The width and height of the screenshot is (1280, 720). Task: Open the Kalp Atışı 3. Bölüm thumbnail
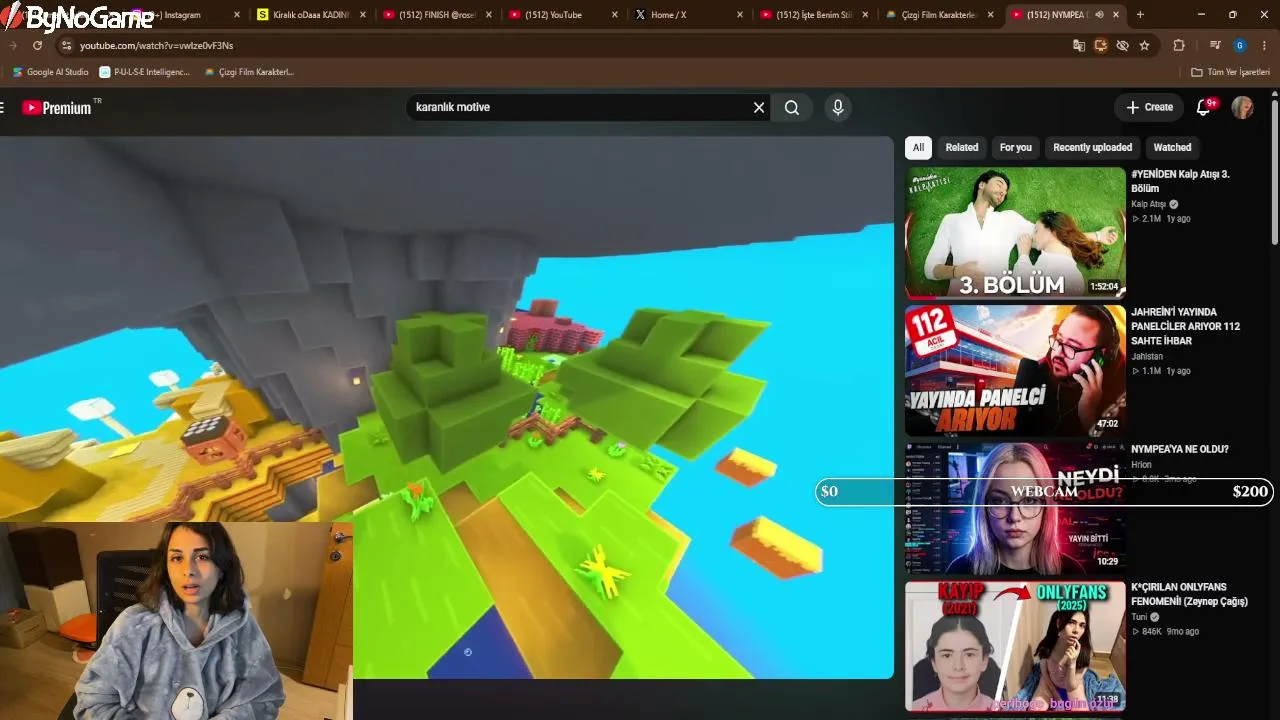tap(1015, 232)
